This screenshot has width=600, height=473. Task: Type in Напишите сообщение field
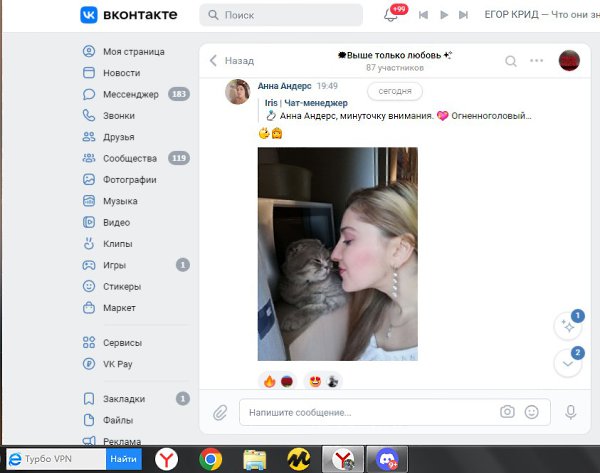point(370,412)
